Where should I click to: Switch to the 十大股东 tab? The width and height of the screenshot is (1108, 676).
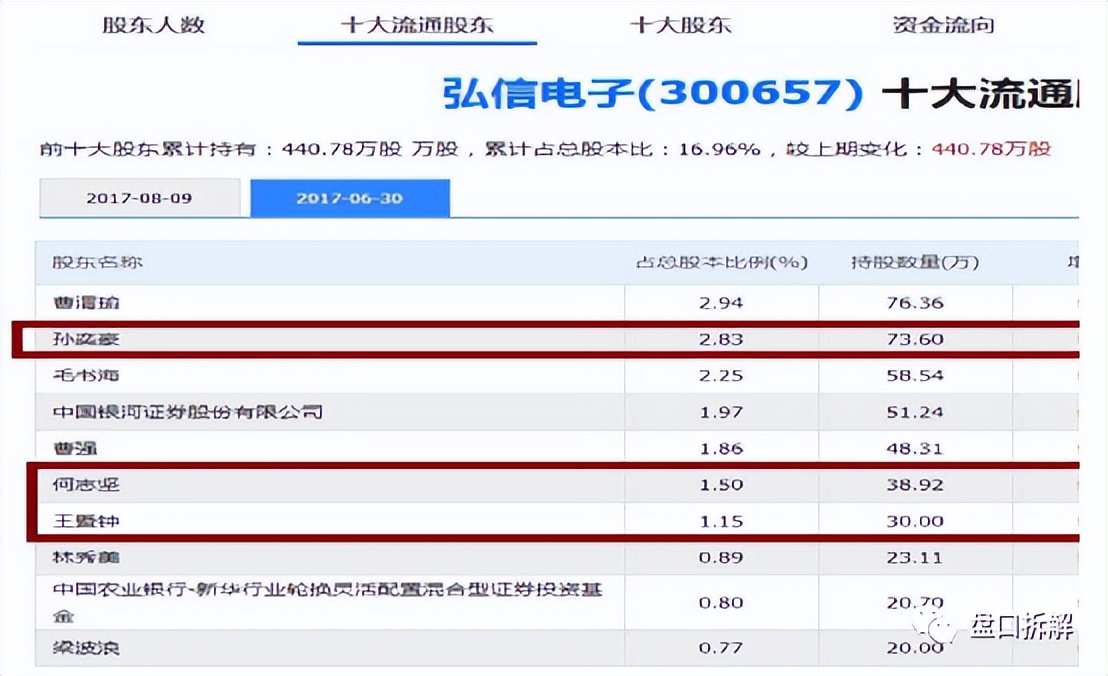click(x=680, y=25)
